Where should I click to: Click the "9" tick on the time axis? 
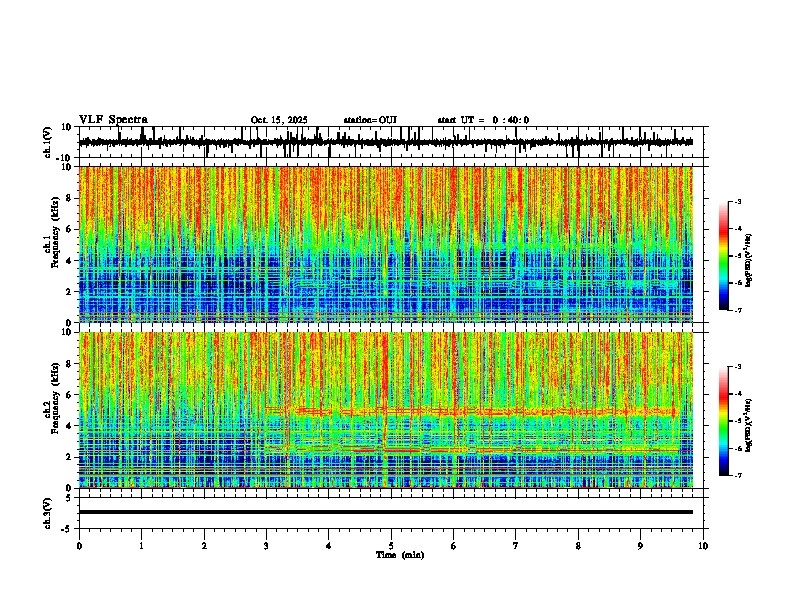tap(640, 546)
